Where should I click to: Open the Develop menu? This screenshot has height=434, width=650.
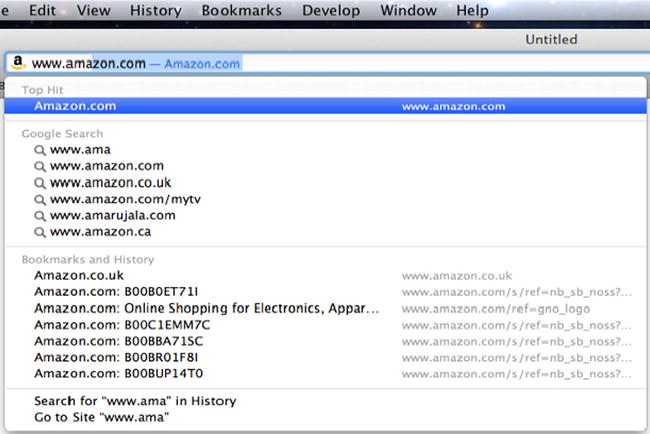[331, 10]
